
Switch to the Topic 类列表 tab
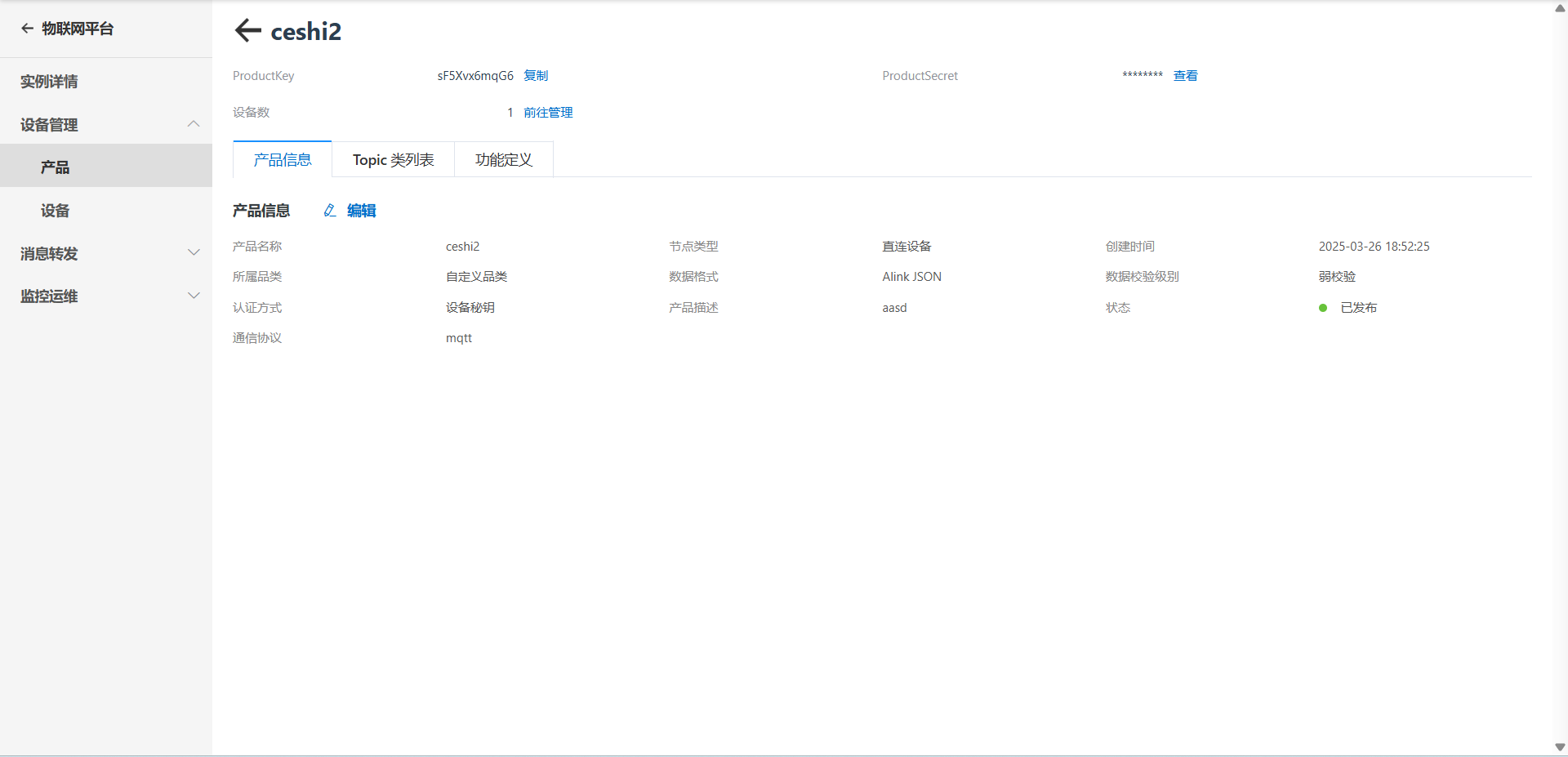[393, 160]
